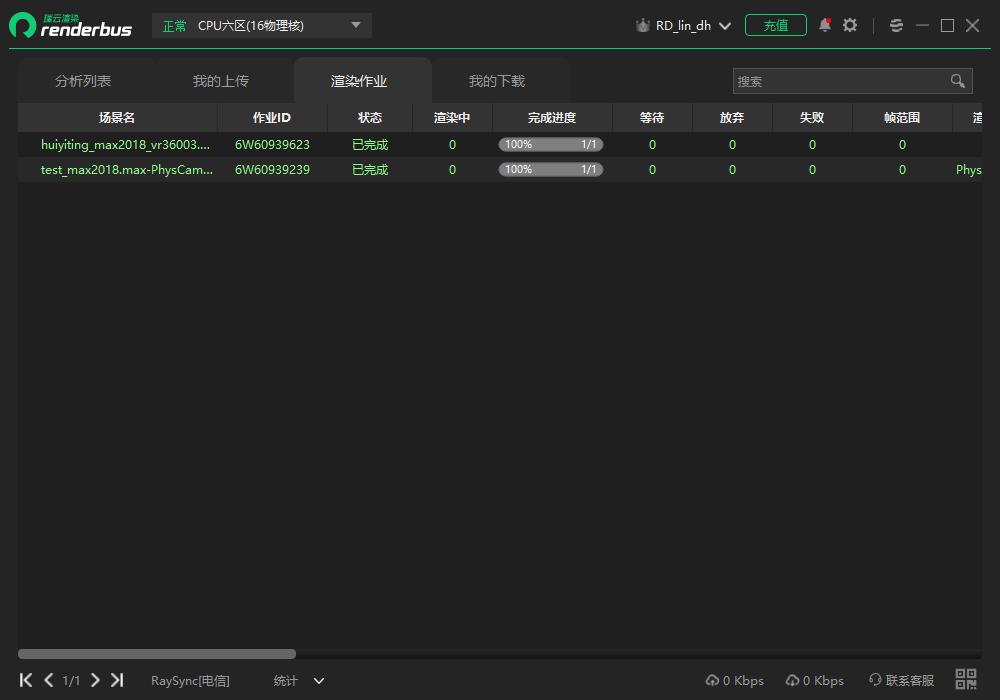
Task: Click into the 搜索 search field
Action: click(x=840, y=81)
